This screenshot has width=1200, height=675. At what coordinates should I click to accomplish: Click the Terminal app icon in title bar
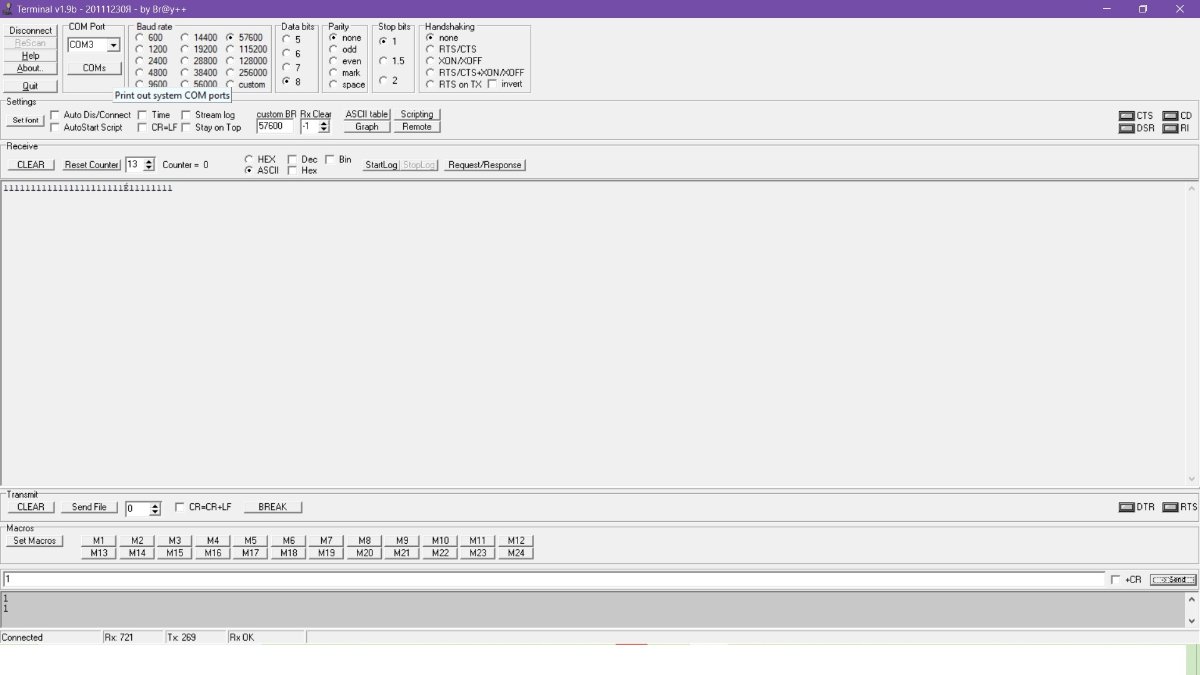click(x=8, y=9)
